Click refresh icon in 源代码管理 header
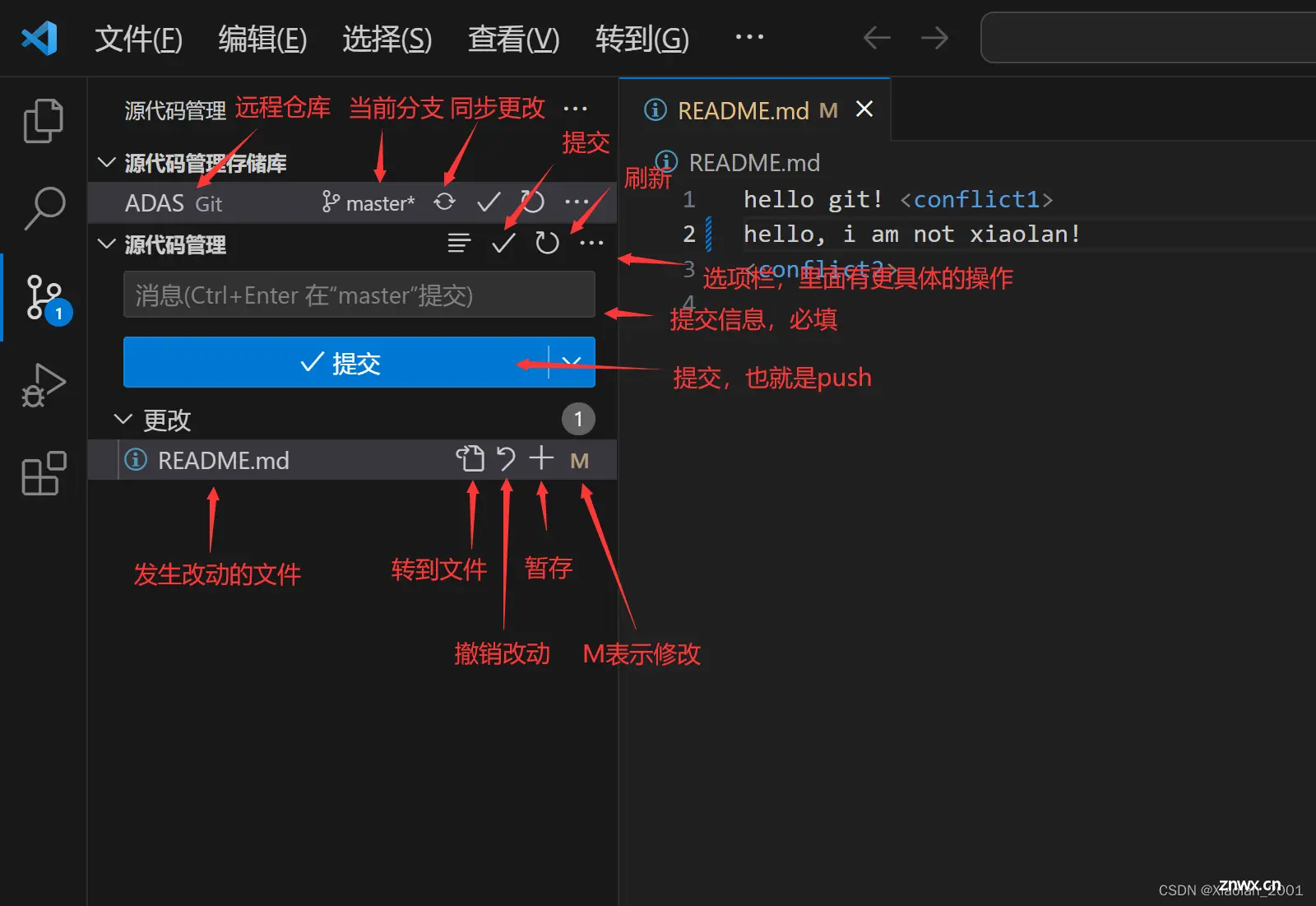Image resolution: width=1316 pixels, height=906 pixels. coord(547,243)
